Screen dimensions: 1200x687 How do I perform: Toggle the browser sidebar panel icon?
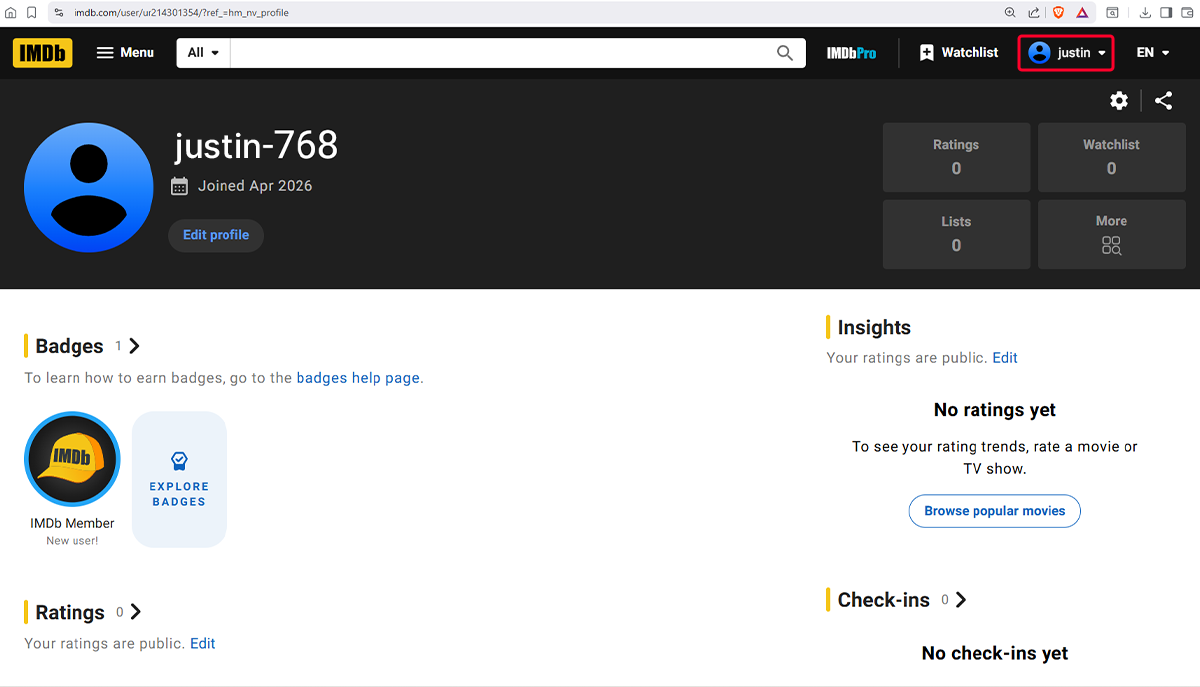[1166, 12]
